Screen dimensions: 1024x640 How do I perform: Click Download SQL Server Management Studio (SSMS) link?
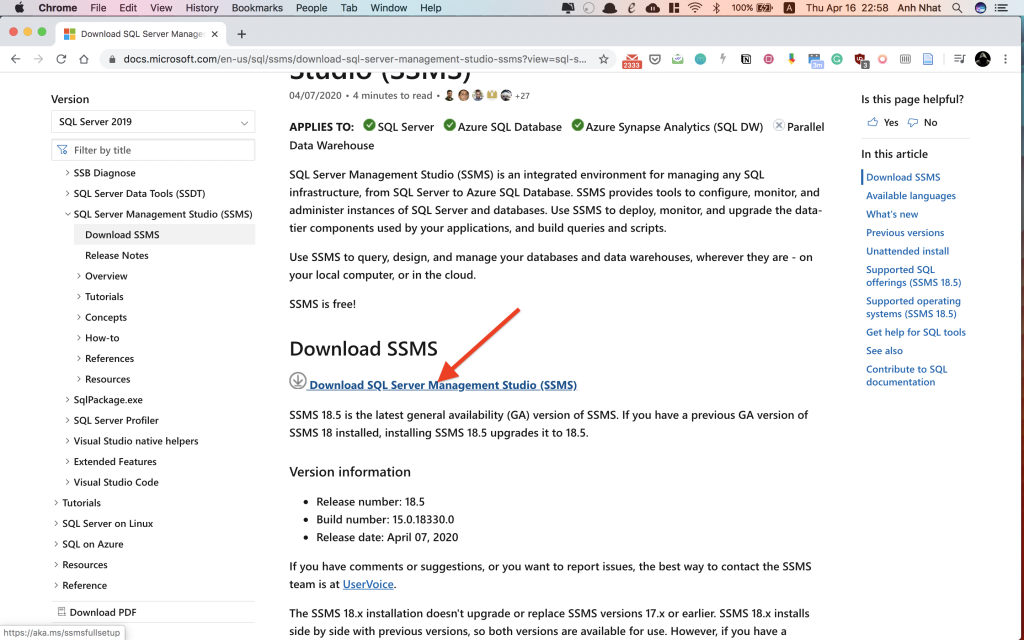pyautogui.click(x=443, y=385)
